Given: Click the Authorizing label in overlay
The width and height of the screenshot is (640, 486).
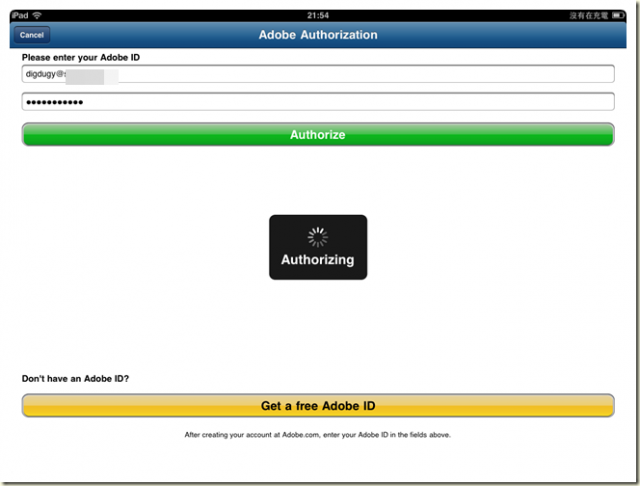Looking at the screenshot, I should pyautogui.click(x=318, y=260).
